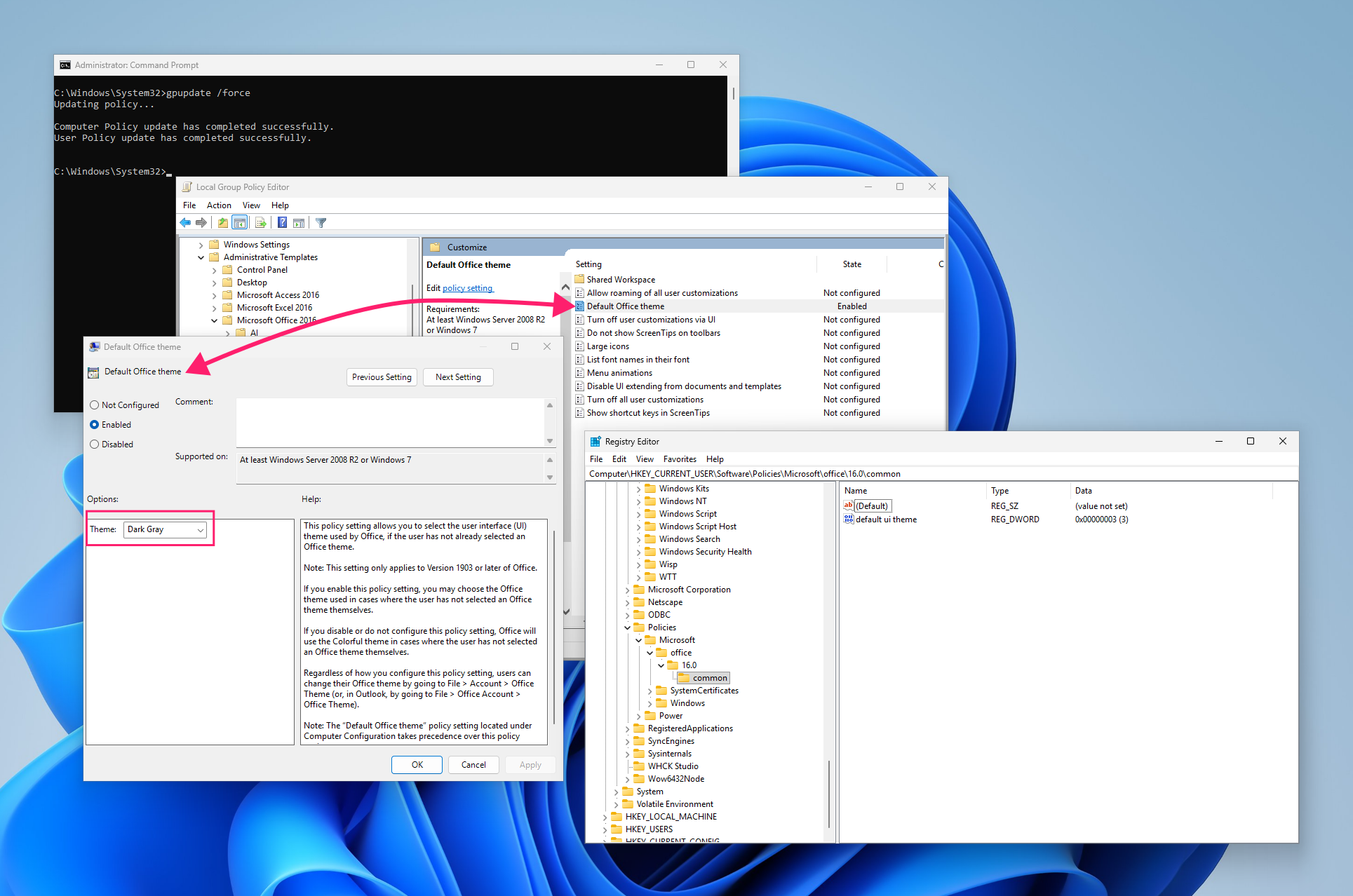Toggle the Show/Hide Action Pane icon

pyautogui.click(x=299, y=223)
